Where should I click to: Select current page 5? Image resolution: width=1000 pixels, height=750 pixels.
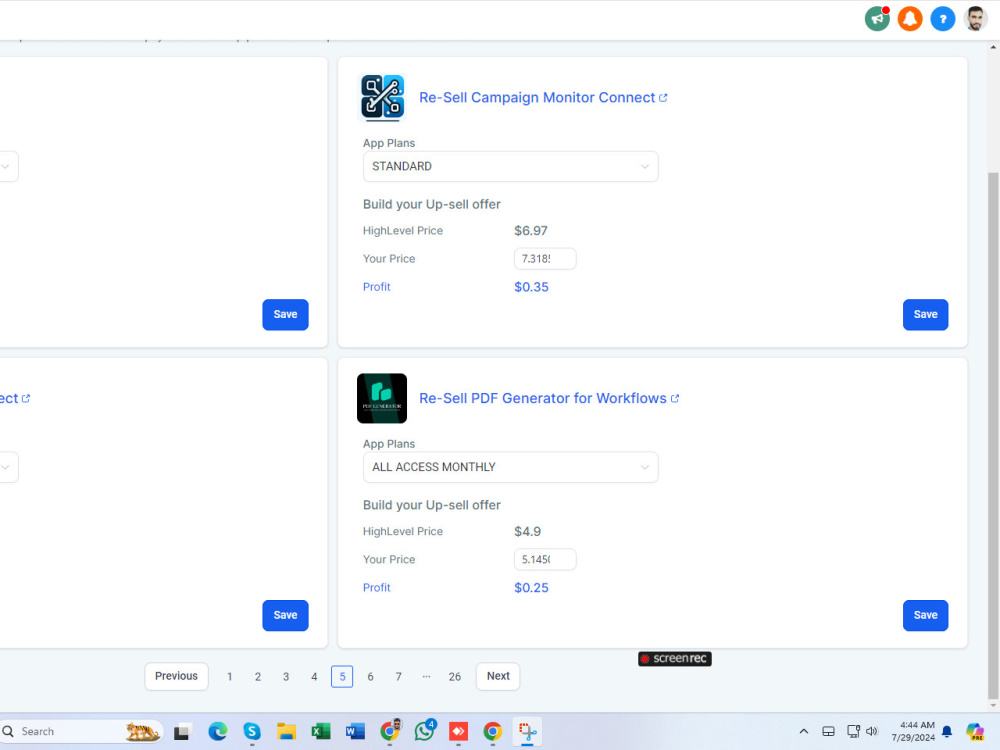[342, 677]
